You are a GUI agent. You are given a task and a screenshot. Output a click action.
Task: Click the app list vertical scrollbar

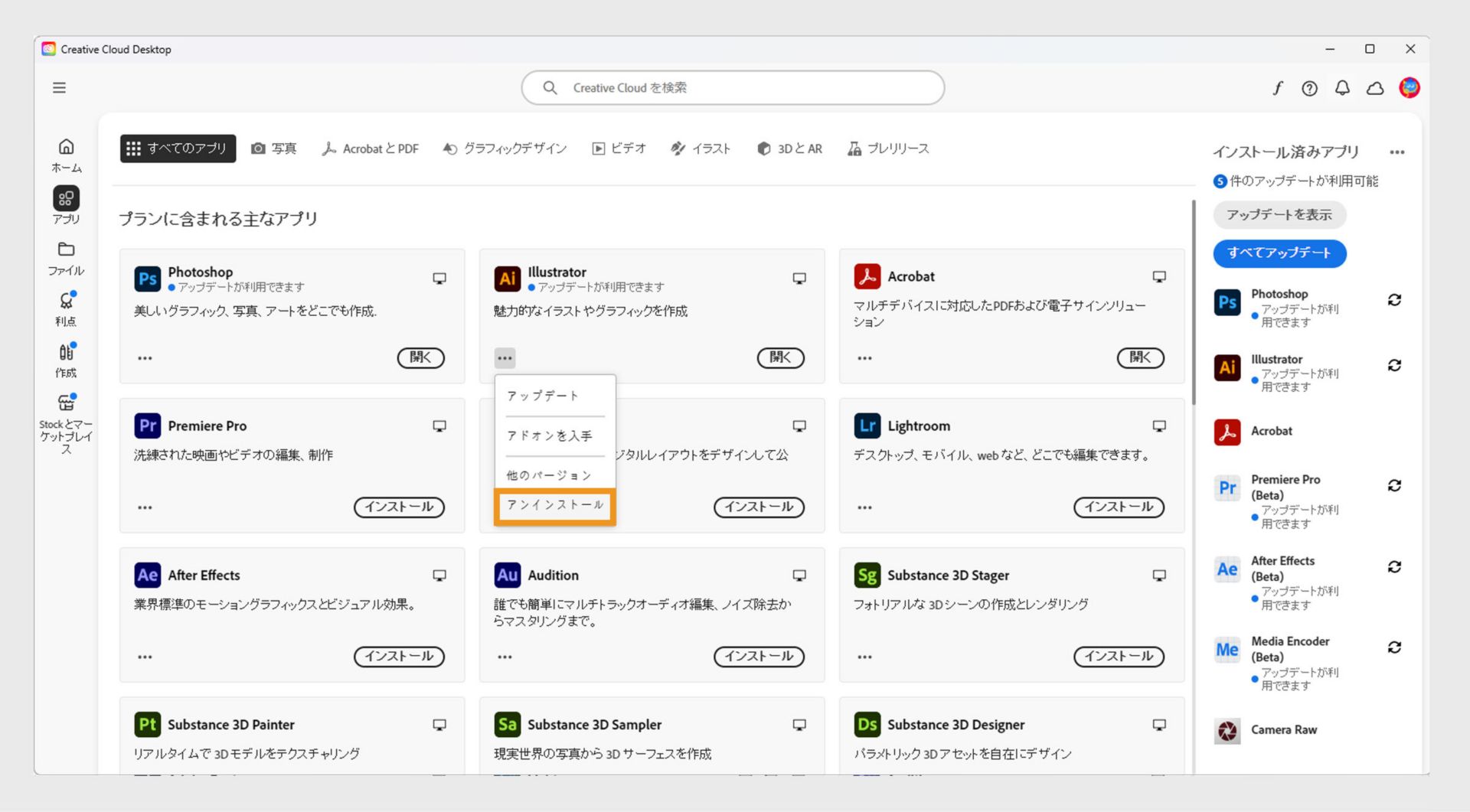pos(1193,302)
